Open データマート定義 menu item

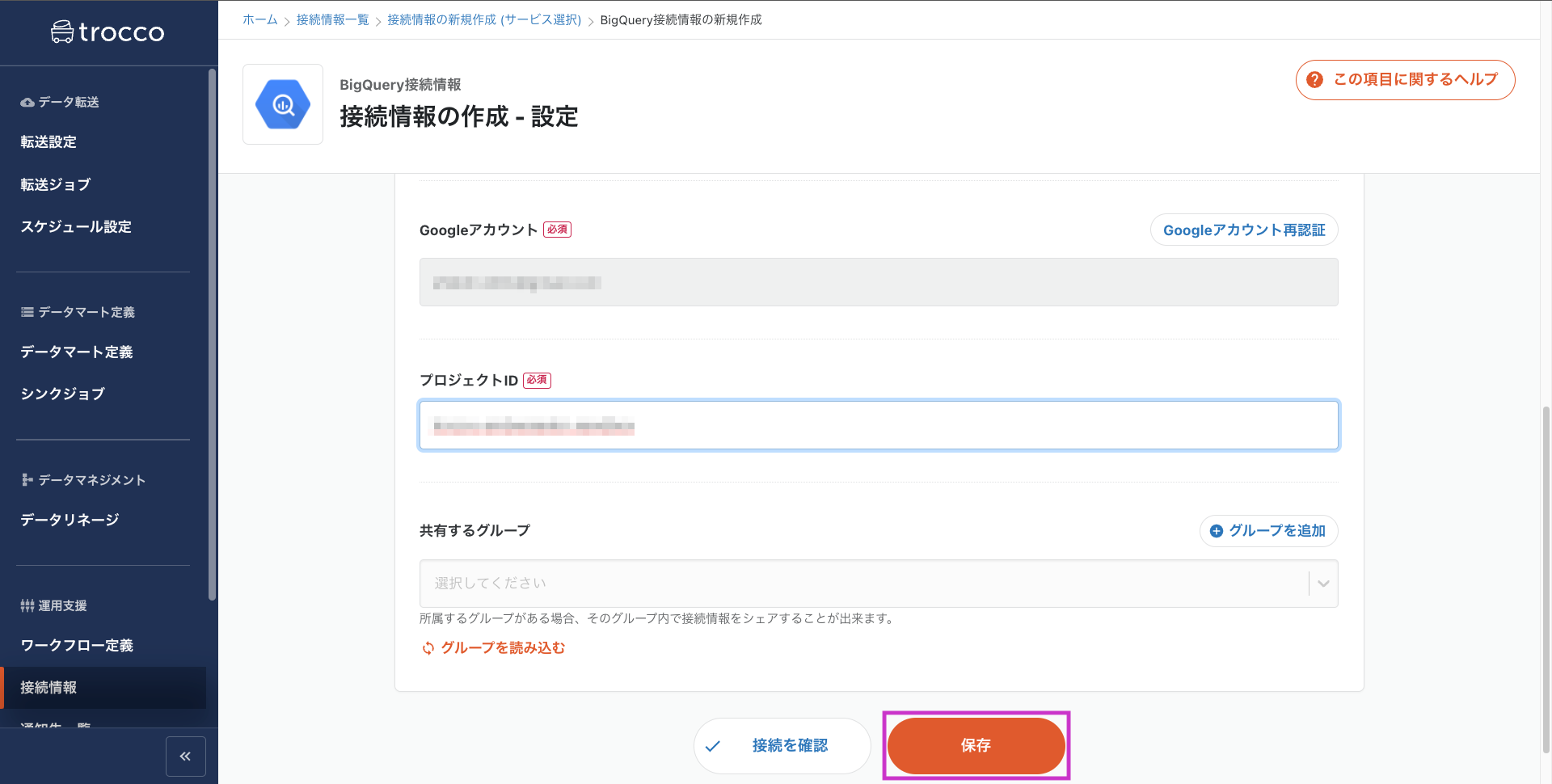[x=77, y=352]
